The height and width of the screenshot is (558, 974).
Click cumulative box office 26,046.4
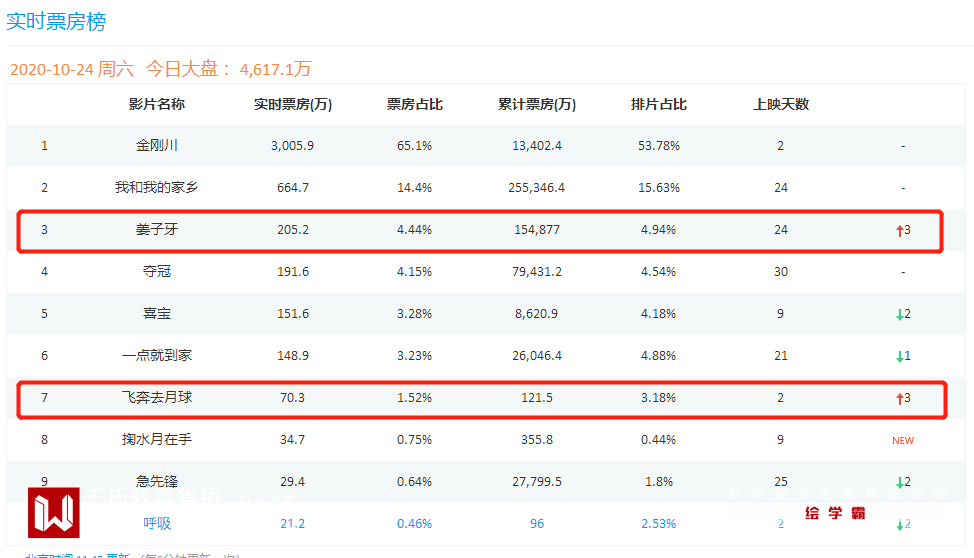(x=537, y=355)
